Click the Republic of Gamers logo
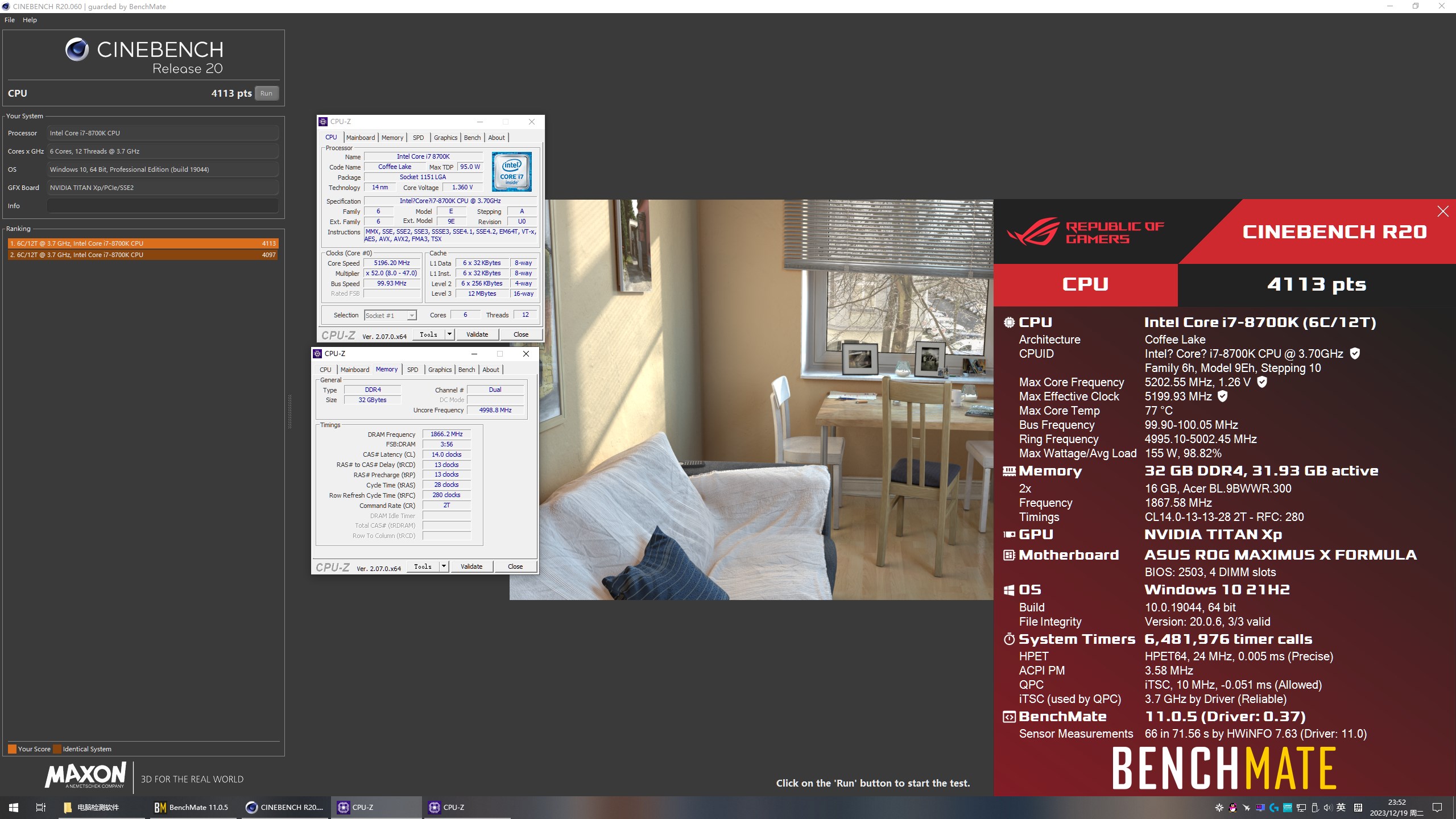 coord(1085,232)
